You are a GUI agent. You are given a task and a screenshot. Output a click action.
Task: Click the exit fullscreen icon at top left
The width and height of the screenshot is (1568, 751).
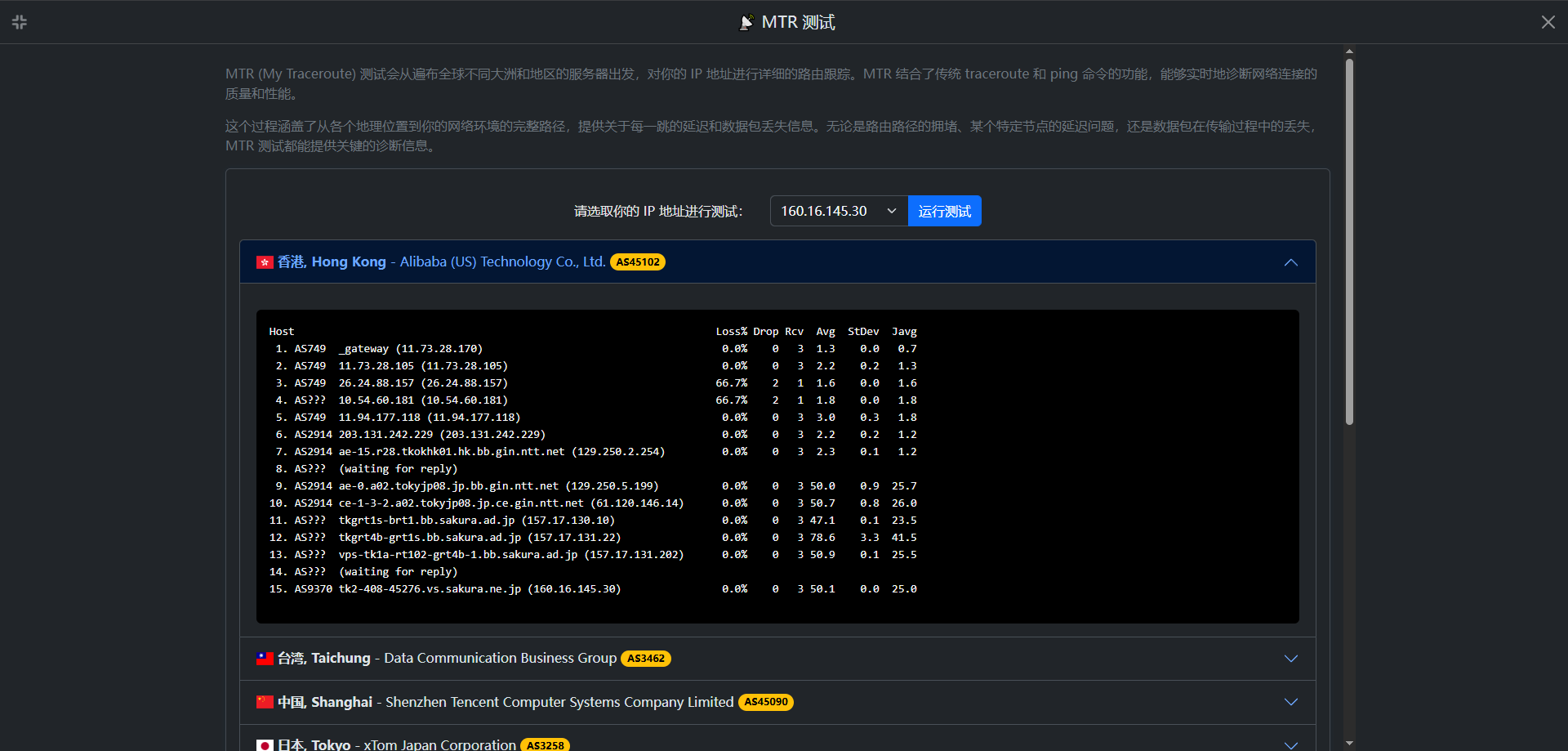point(20,22)
